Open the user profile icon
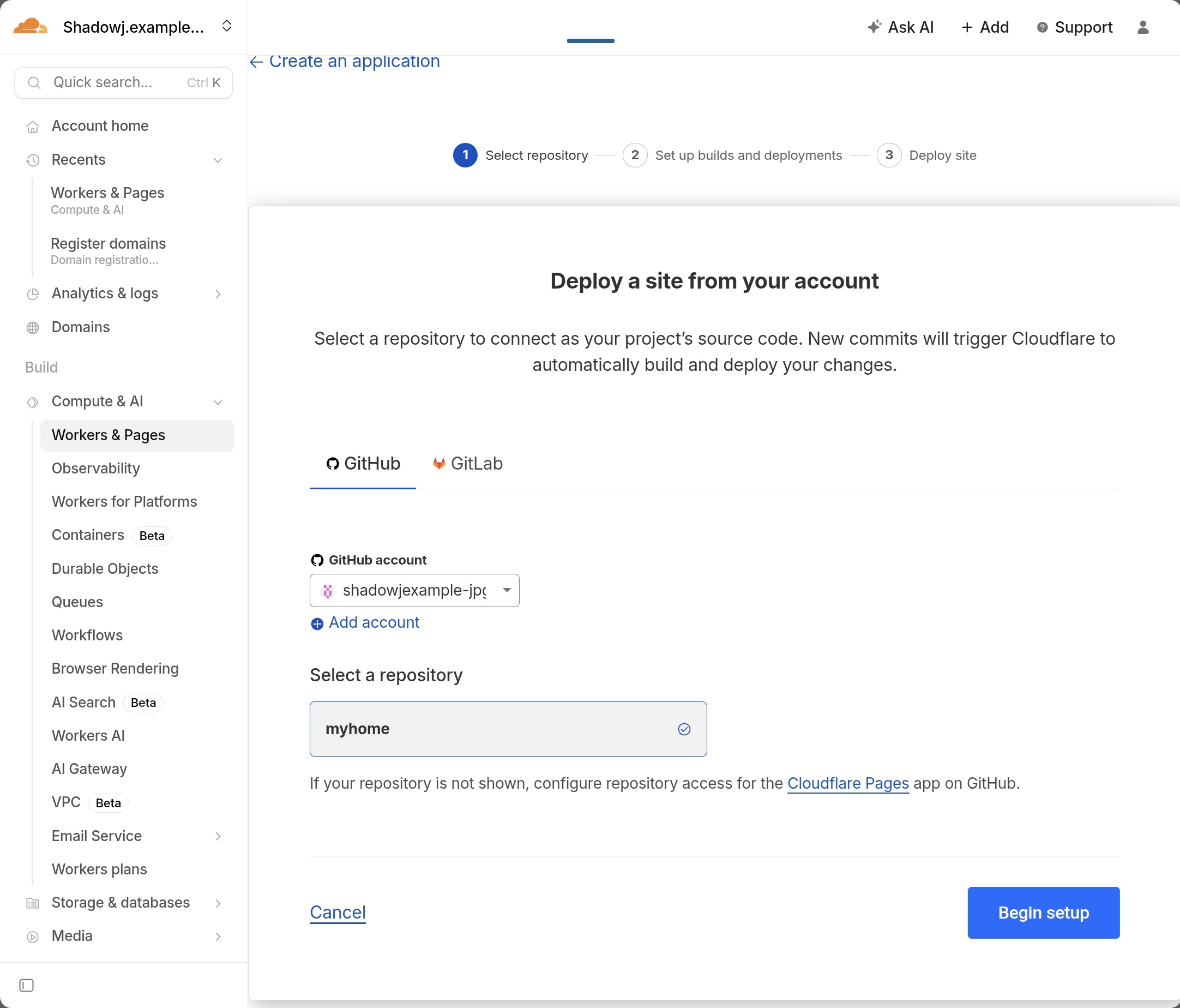The image size is (1180, 1008). pyautogui.click(x=1142, y=27)
